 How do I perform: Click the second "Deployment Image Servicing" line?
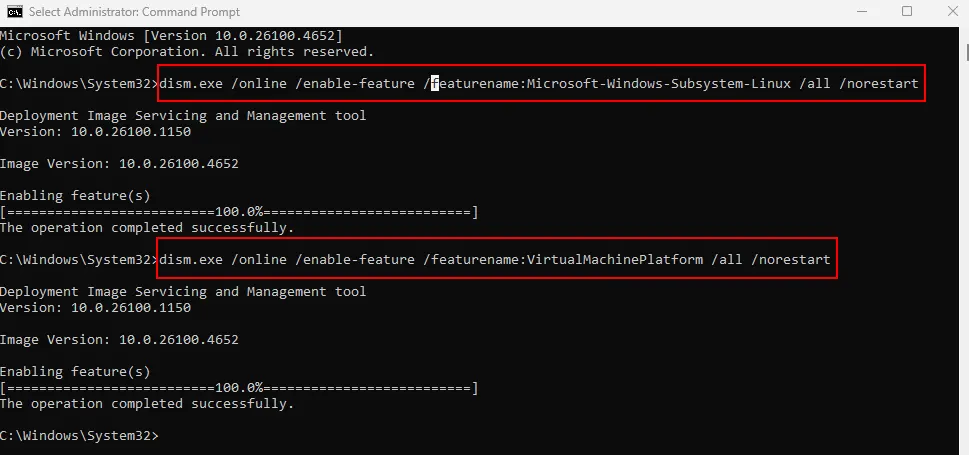[x=183, y=292]
